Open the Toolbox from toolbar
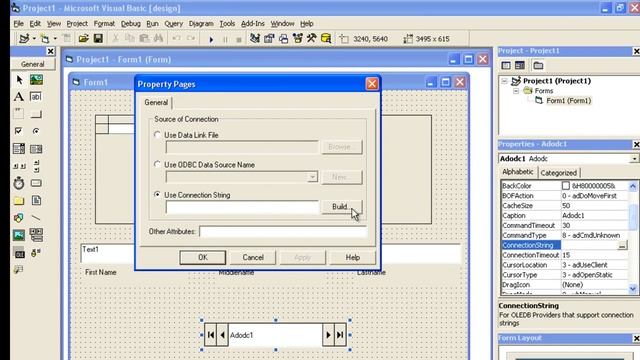 pyautogui.click(x=311, y=39)
